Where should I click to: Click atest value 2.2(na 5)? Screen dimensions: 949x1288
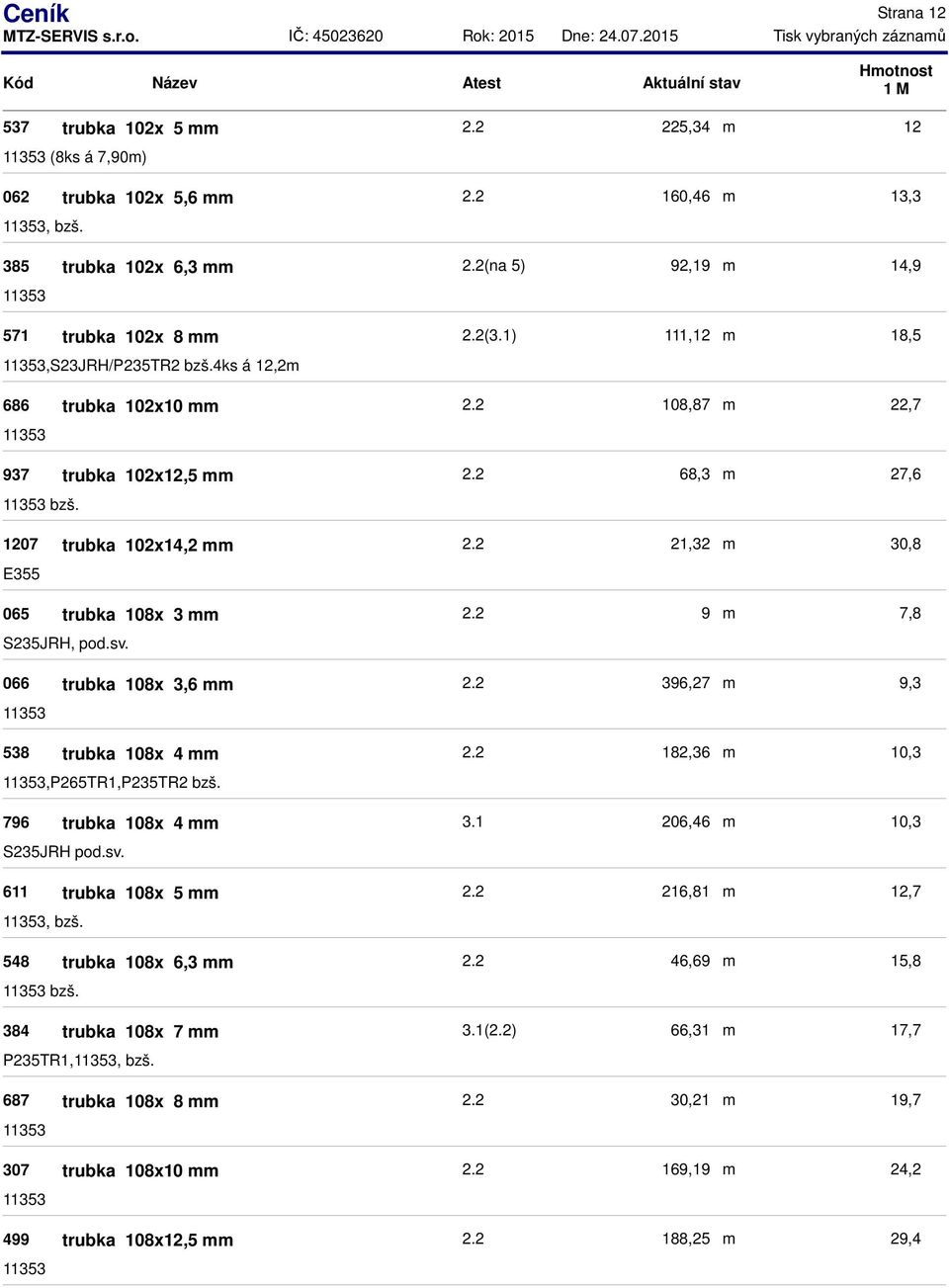(493, 266)
